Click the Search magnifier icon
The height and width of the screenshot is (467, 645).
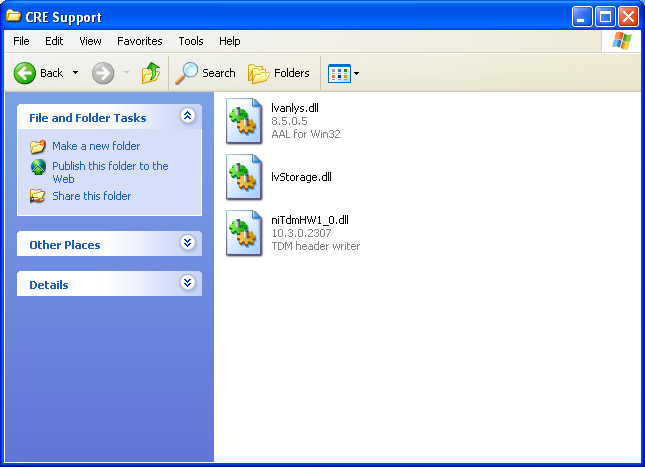click(x=186, y=73)
